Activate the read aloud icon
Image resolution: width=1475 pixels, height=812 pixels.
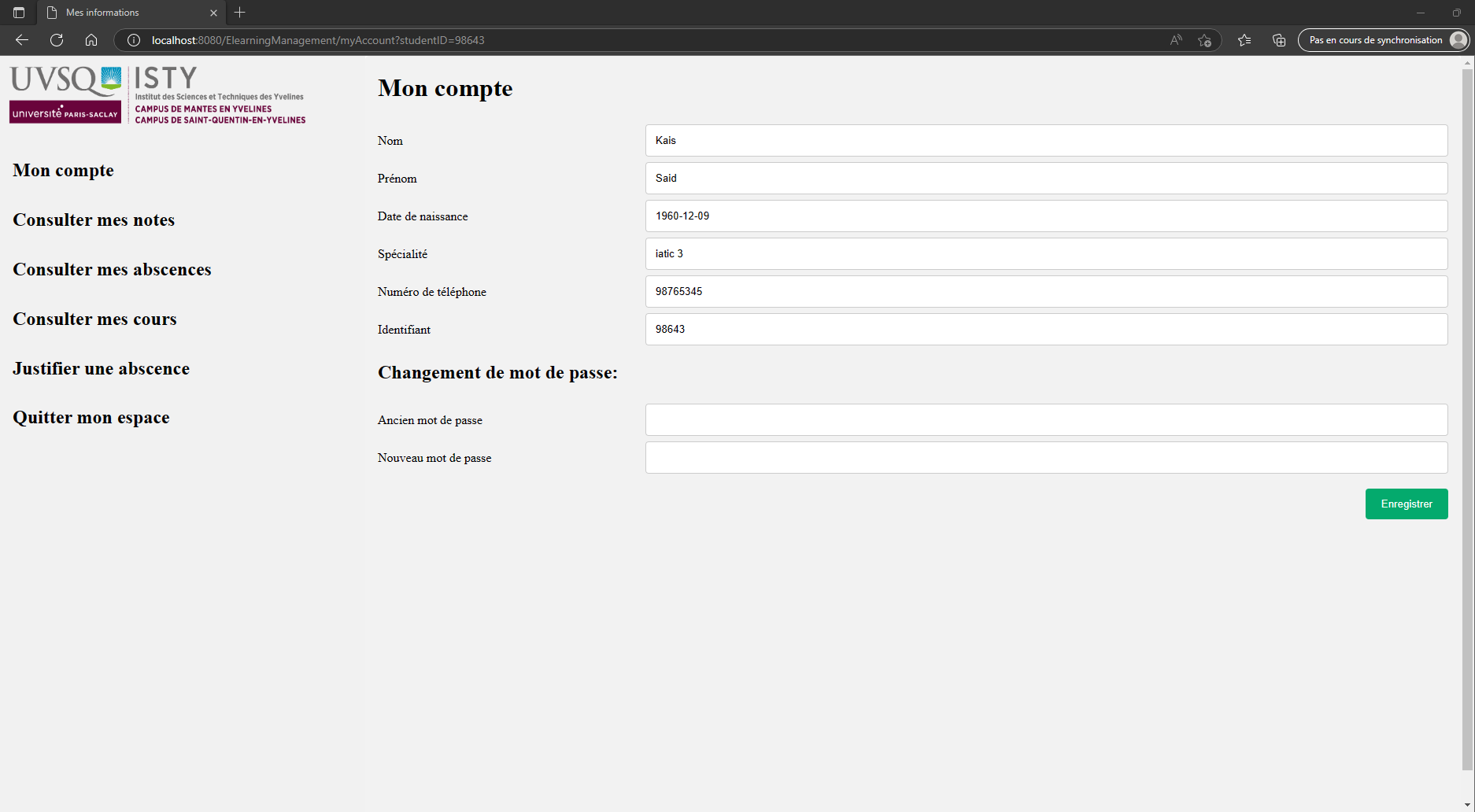[x=1175, y=40]
